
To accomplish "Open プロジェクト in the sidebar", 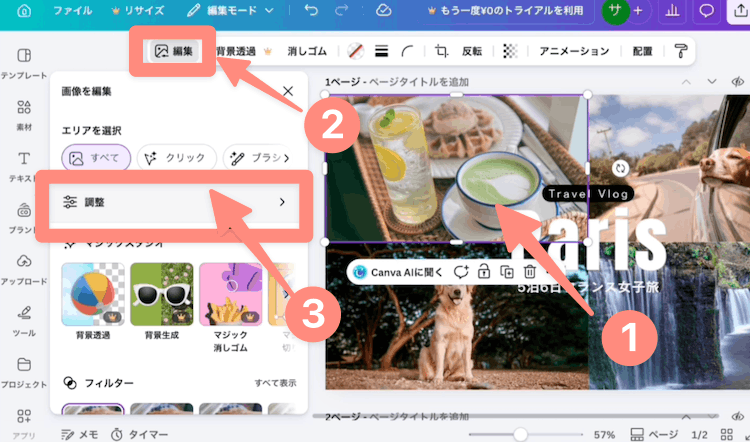I will (x=24, y=374).
